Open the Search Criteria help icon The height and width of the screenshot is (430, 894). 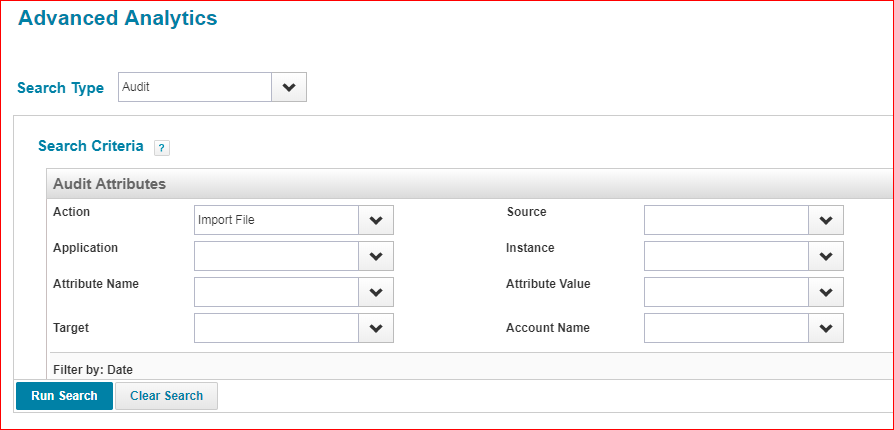[162, 148]
